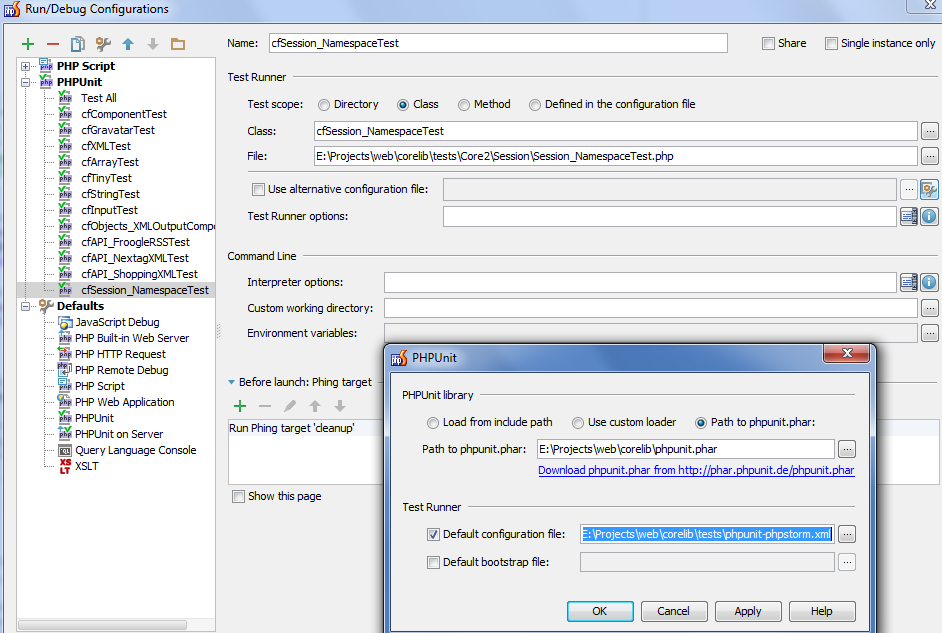Click the Apply button in PHPUnit dialog

pyautogui.click(x=748, y=611)
